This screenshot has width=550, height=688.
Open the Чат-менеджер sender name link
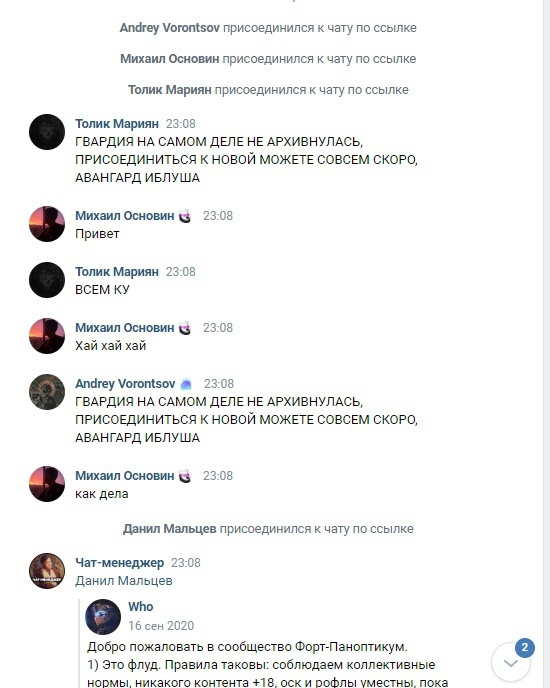119,563
